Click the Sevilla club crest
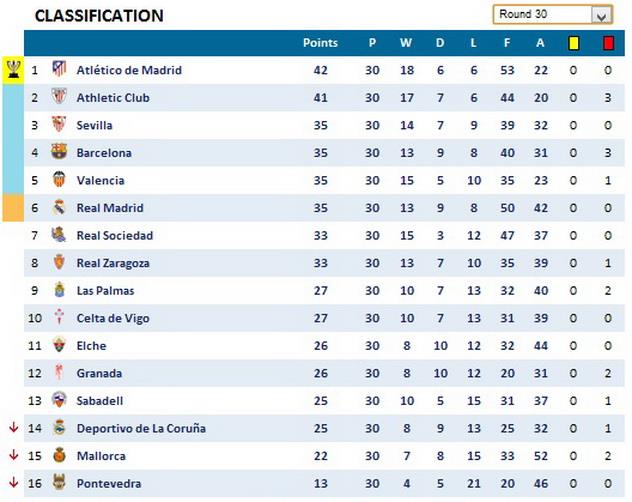Image resolution: width=632 pixels, height=502 pixels. (59, 125)
